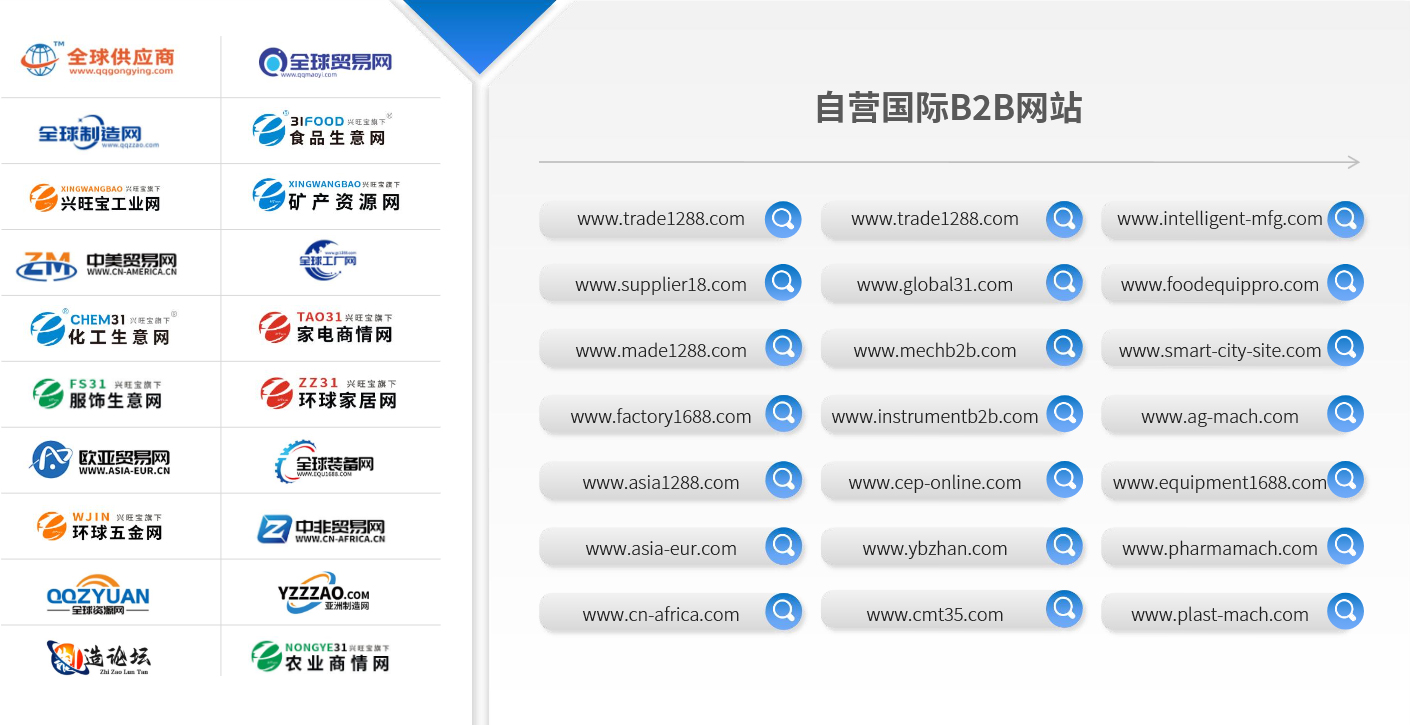Open the www.global31.com link
Screen dimensions: 1410x725
click(x=935, y=284)
